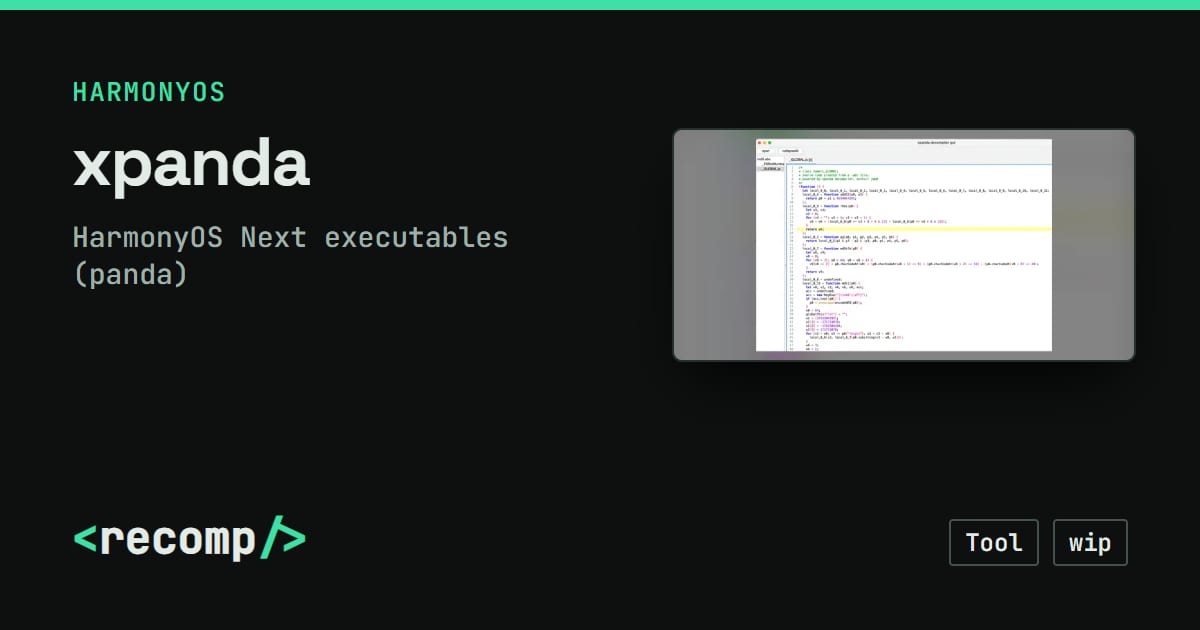1200x630 pixels.
Task: Click the HARMONYOS category label
Action: click(149, 92)
